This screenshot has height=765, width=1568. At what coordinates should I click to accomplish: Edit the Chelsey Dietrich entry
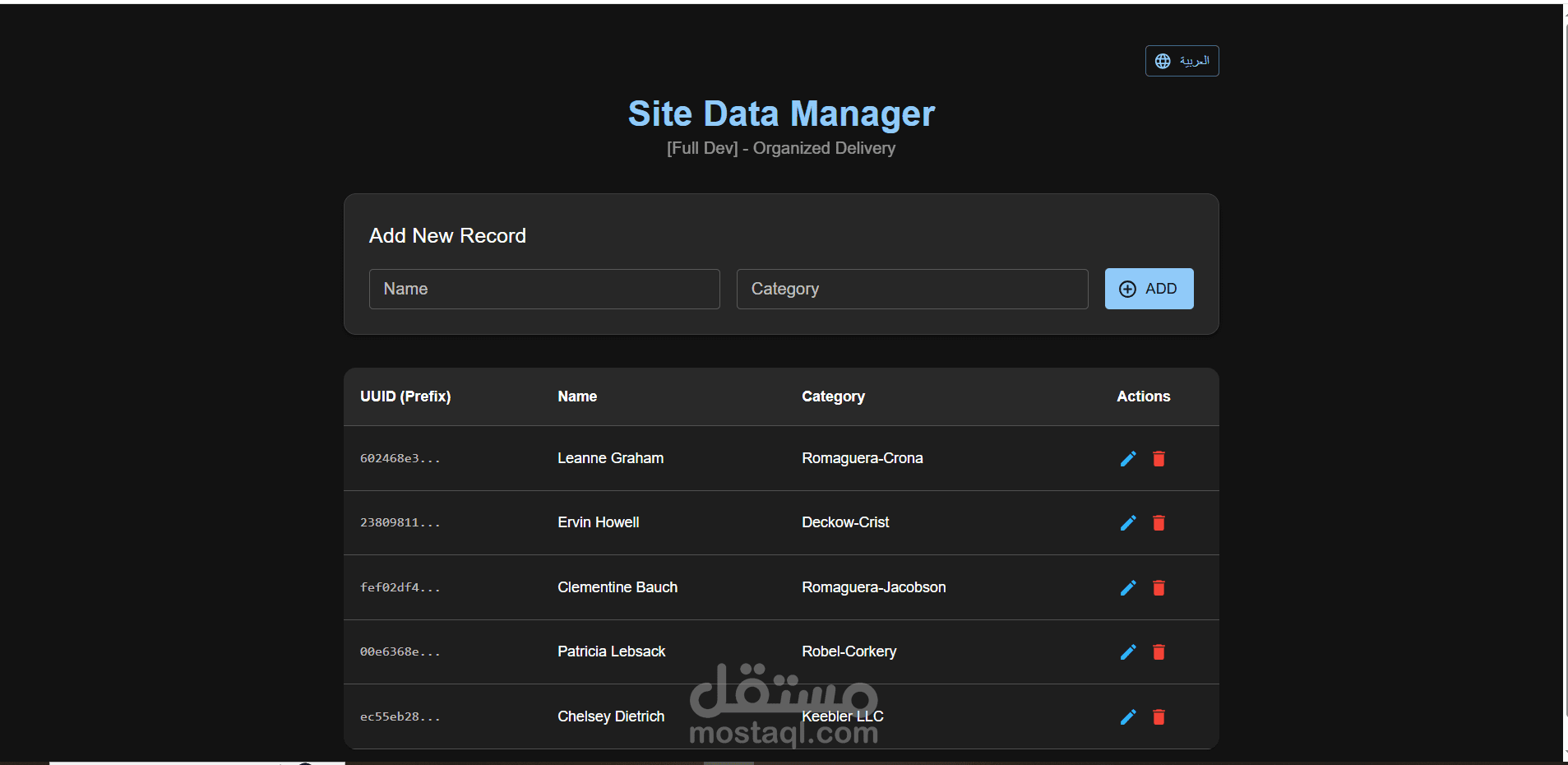[x=1127, y=716]
